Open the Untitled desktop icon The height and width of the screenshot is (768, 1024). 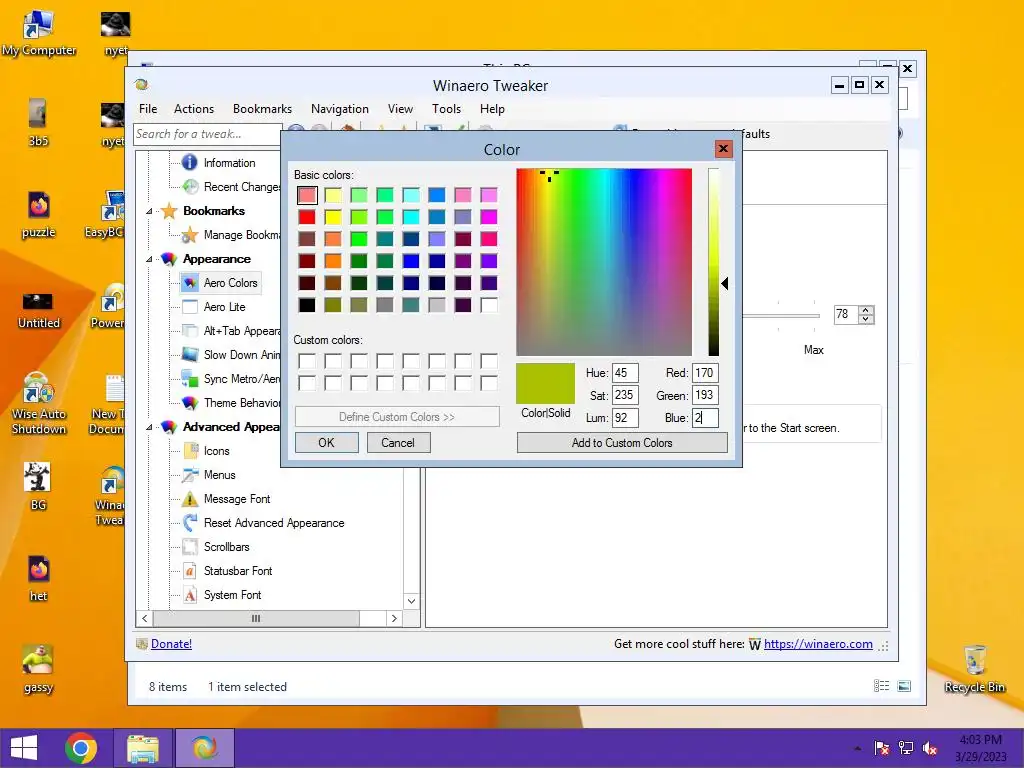38,310
